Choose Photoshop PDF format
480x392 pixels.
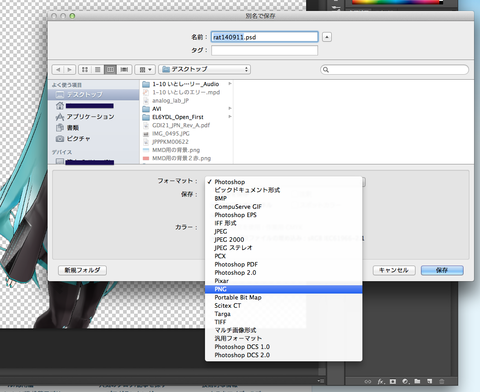point(284,264)
